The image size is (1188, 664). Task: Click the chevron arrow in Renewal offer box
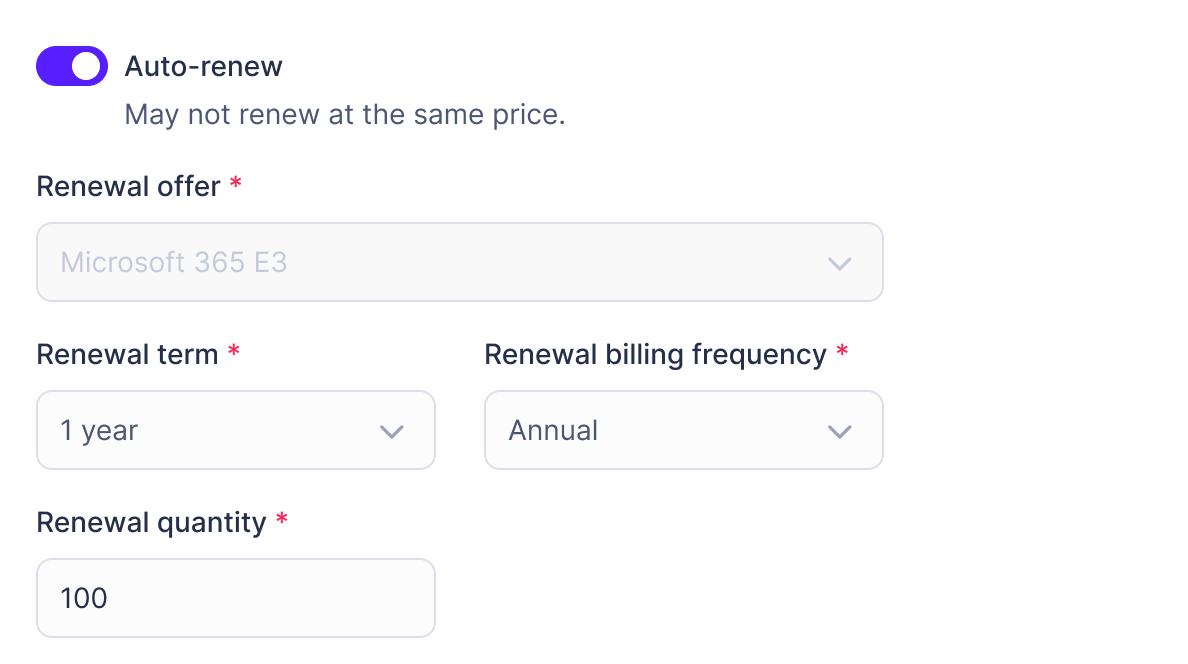839,263
